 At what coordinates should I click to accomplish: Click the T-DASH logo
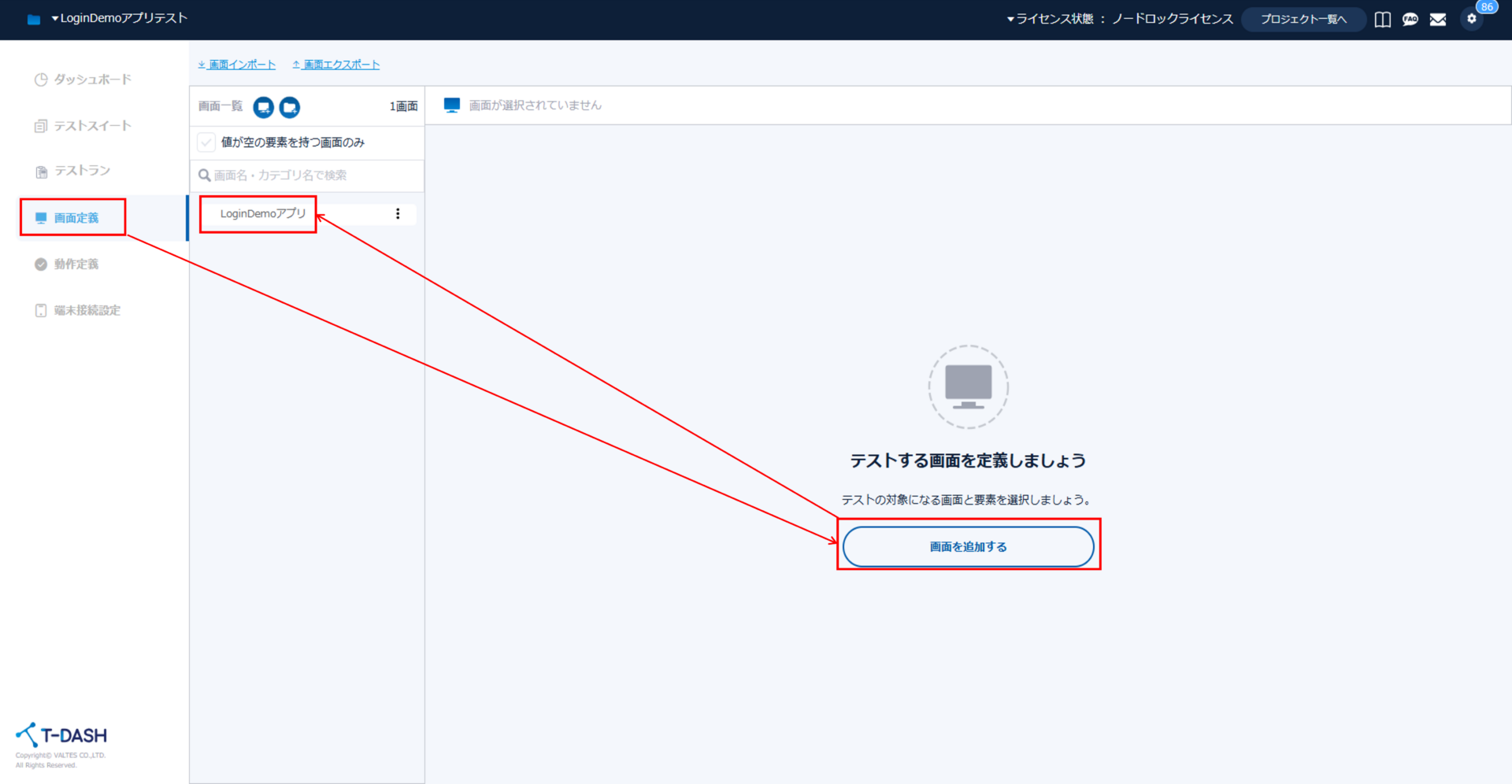coord(61,735)
